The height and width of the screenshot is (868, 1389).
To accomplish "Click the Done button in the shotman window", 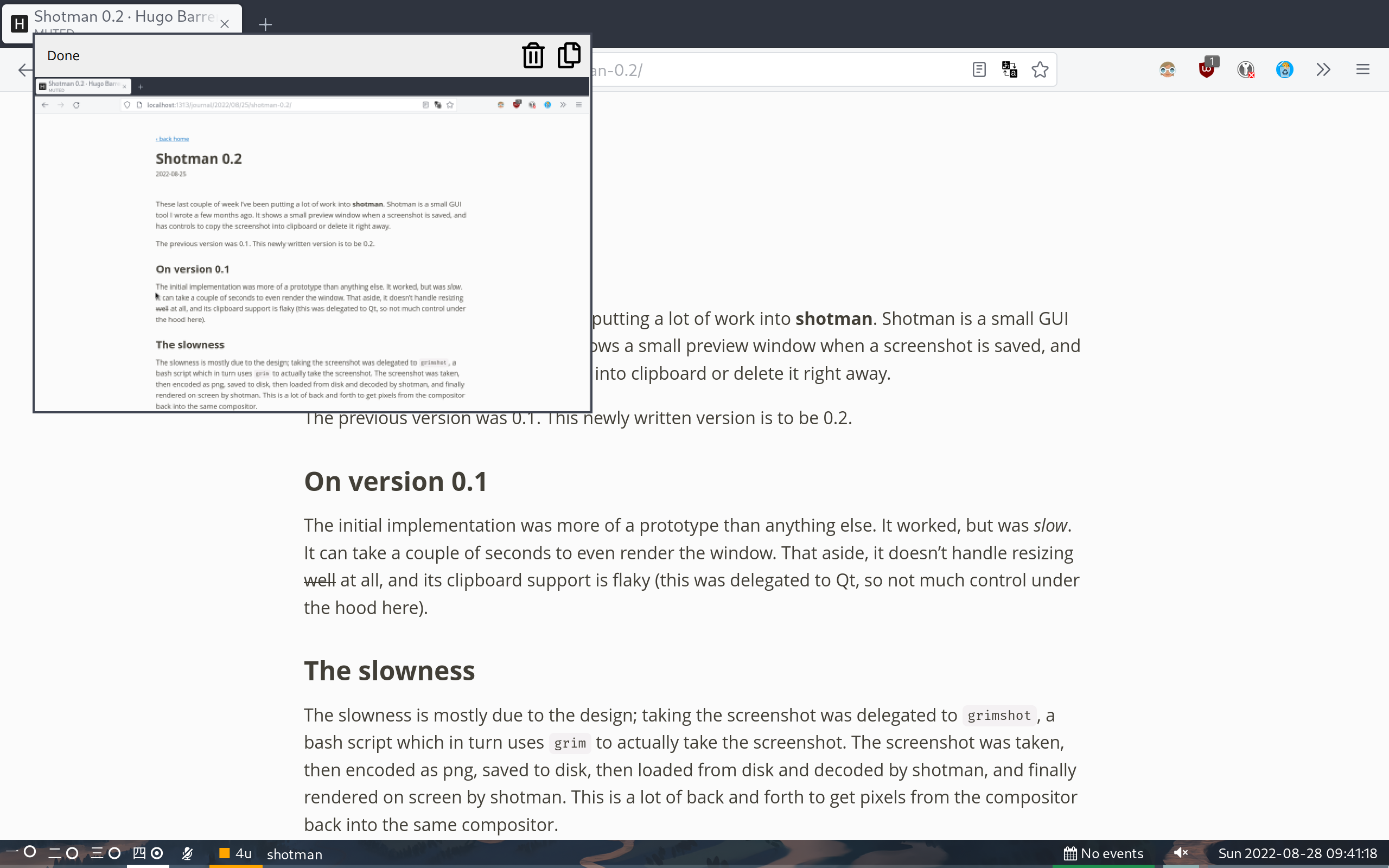I will 63,56.
